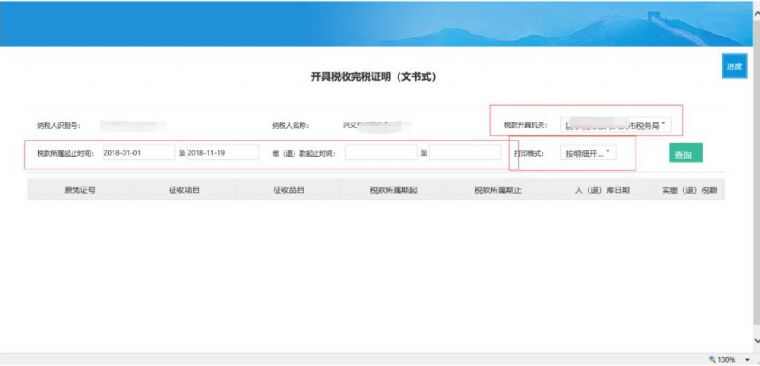This screenshot has width=760, height=366.
Task: Click the 纳税人识别号 label
Action: [x=59, y=125]
